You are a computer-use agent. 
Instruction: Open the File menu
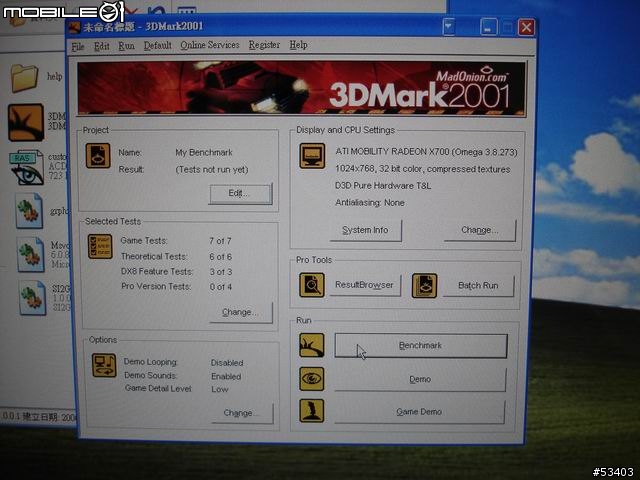78,47
